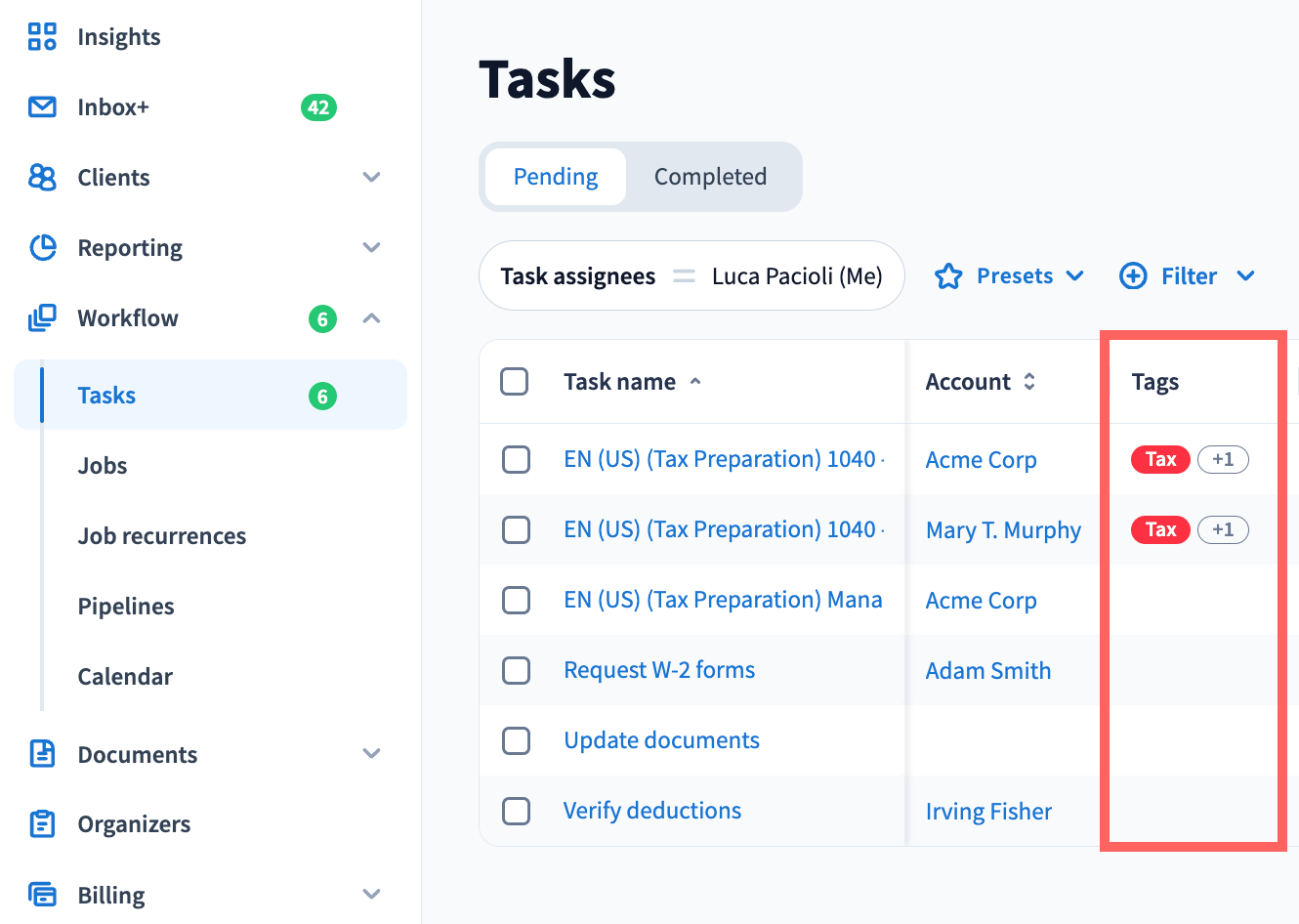Tick the select-all tasks header checkbox
Image resolution: width=1299 pixels, height=924 pixels.
(x=515, y=381)
